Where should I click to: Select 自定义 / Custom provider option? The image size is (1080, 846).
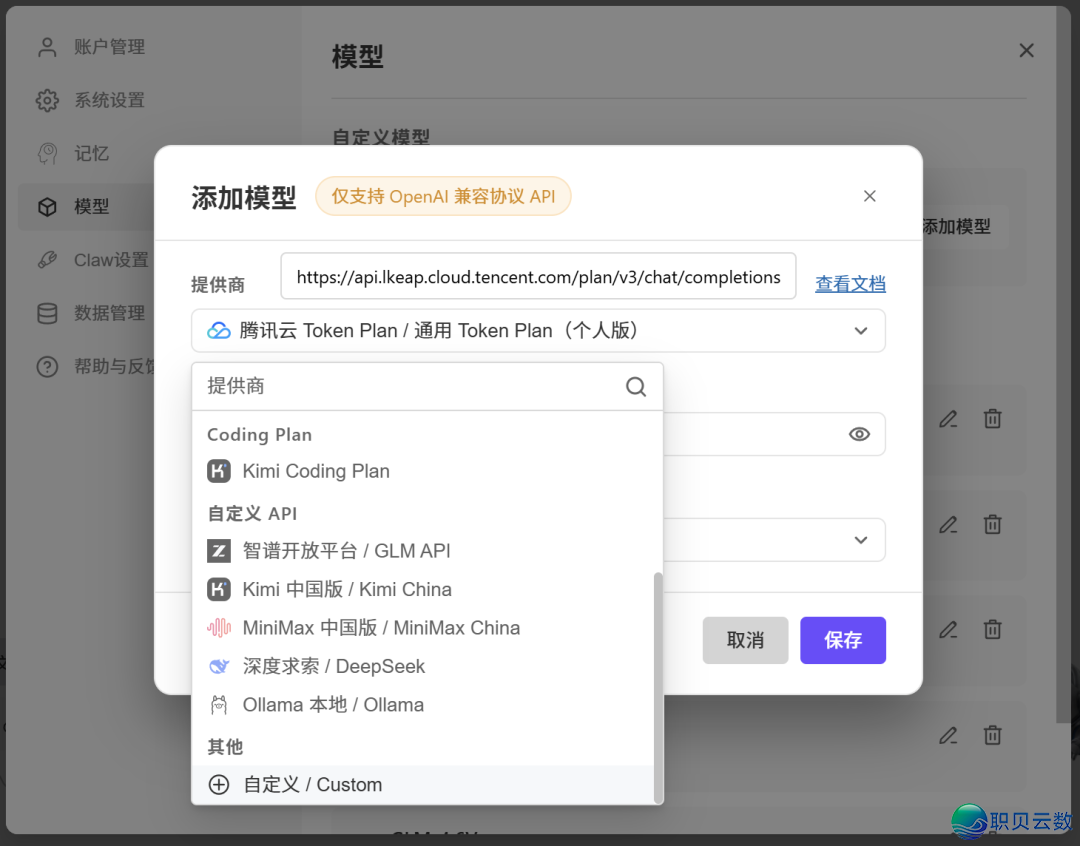(423, 785)
